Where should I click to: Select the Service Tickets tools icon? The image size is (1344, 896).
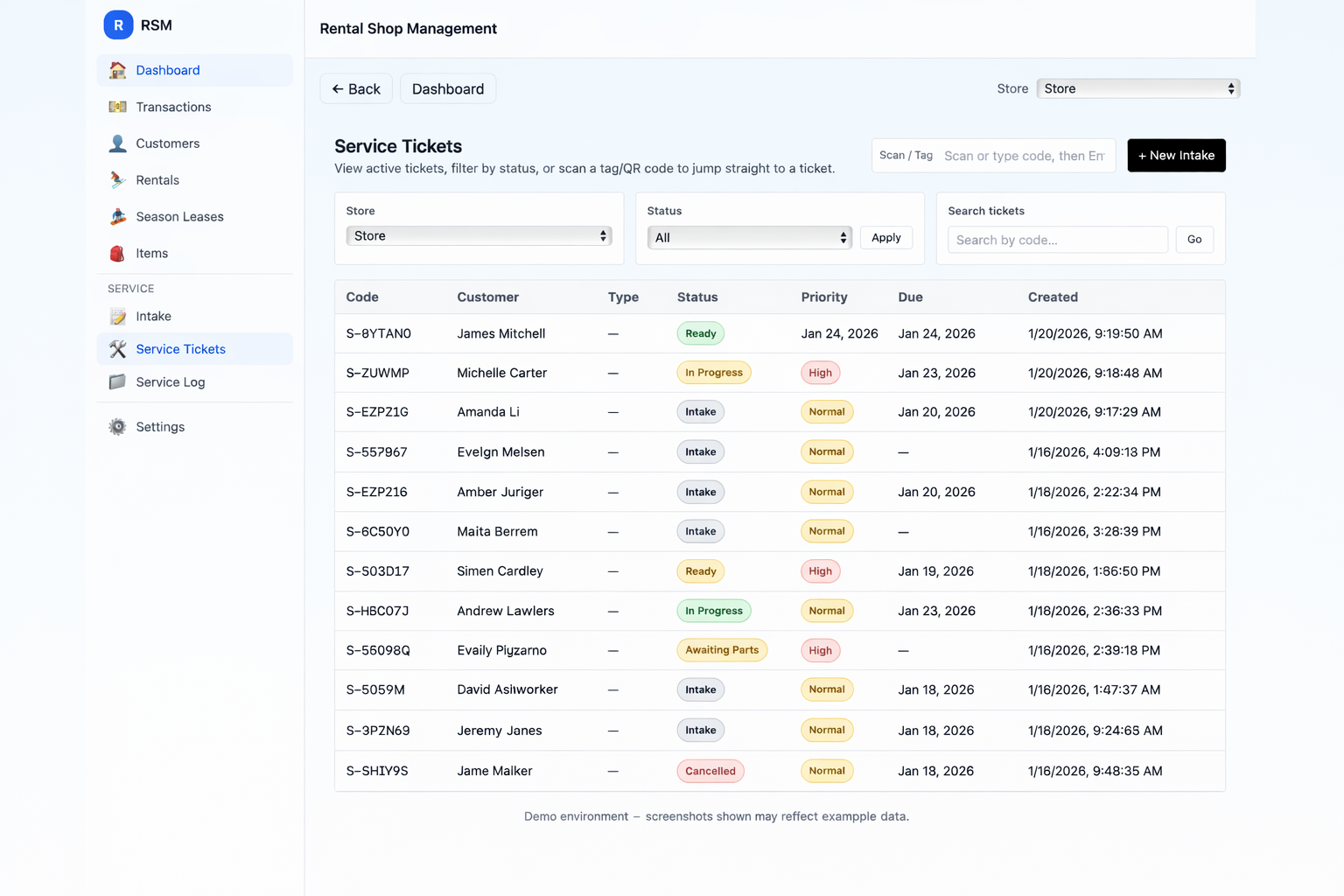(117, 348)
